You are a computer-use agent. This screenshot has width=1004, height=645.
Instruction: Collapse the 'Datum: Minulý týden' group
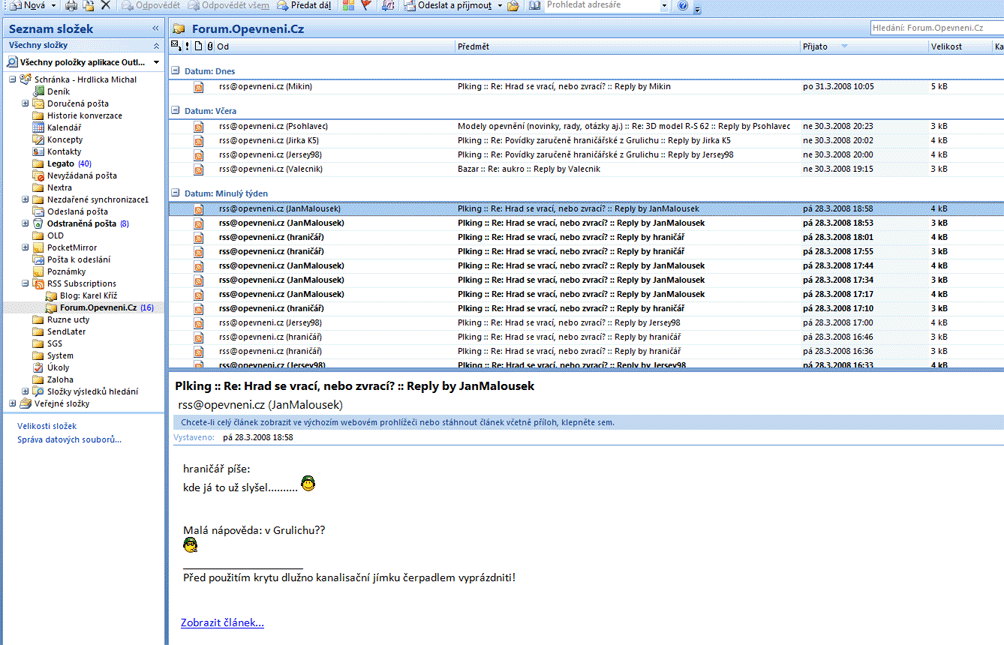point(176,193)
